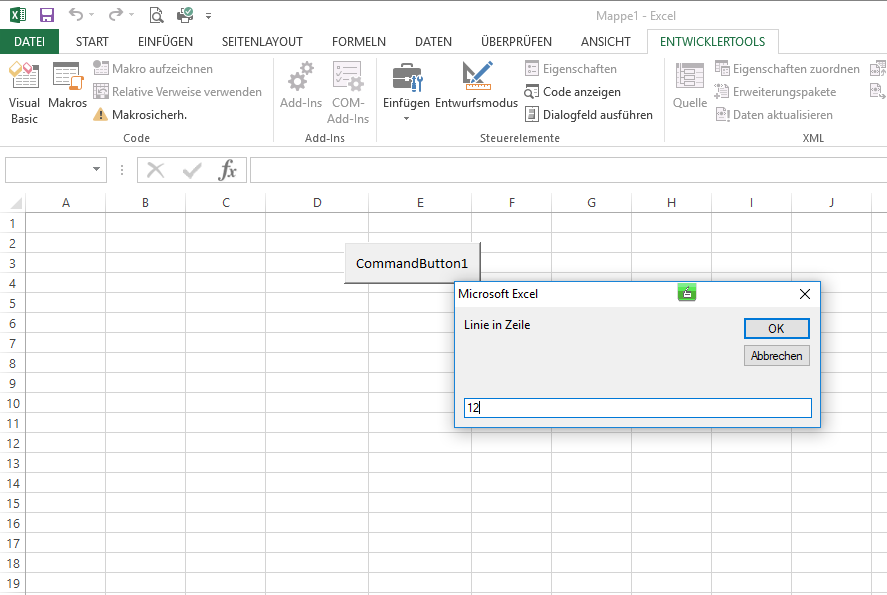Image resolution: width=887 pixels, height=595 pixels.
Task: Switch to the EINFÜGEN tab
Action: click(x=165, y=42)
